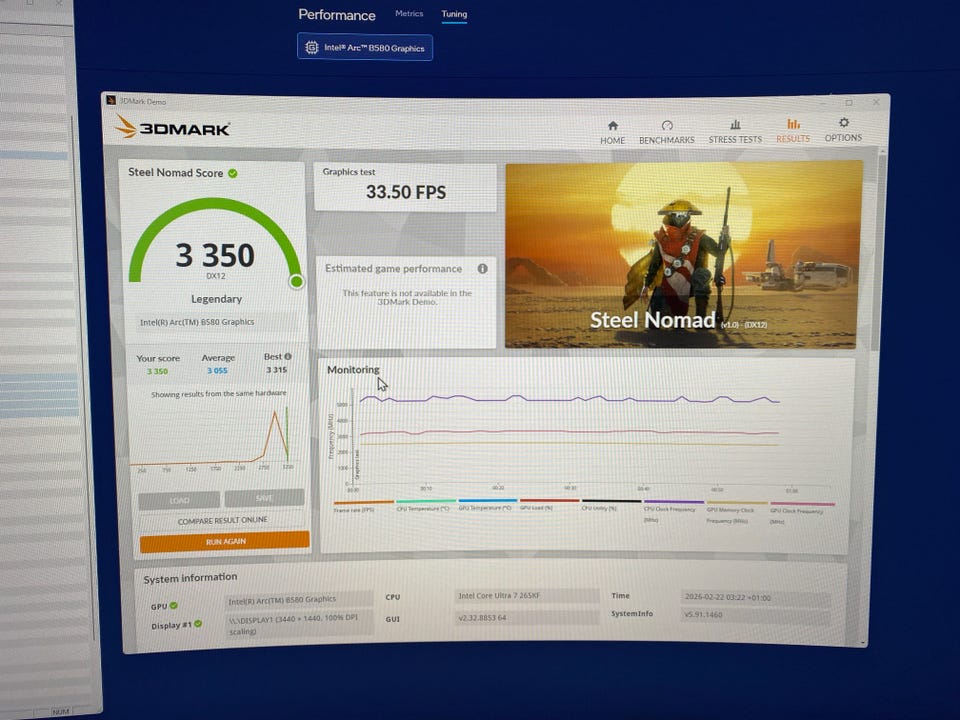Screen dimensions: 960x720
Task: Select the Intel Arc B580 Graphics device button
Action: tap(365, 47)
